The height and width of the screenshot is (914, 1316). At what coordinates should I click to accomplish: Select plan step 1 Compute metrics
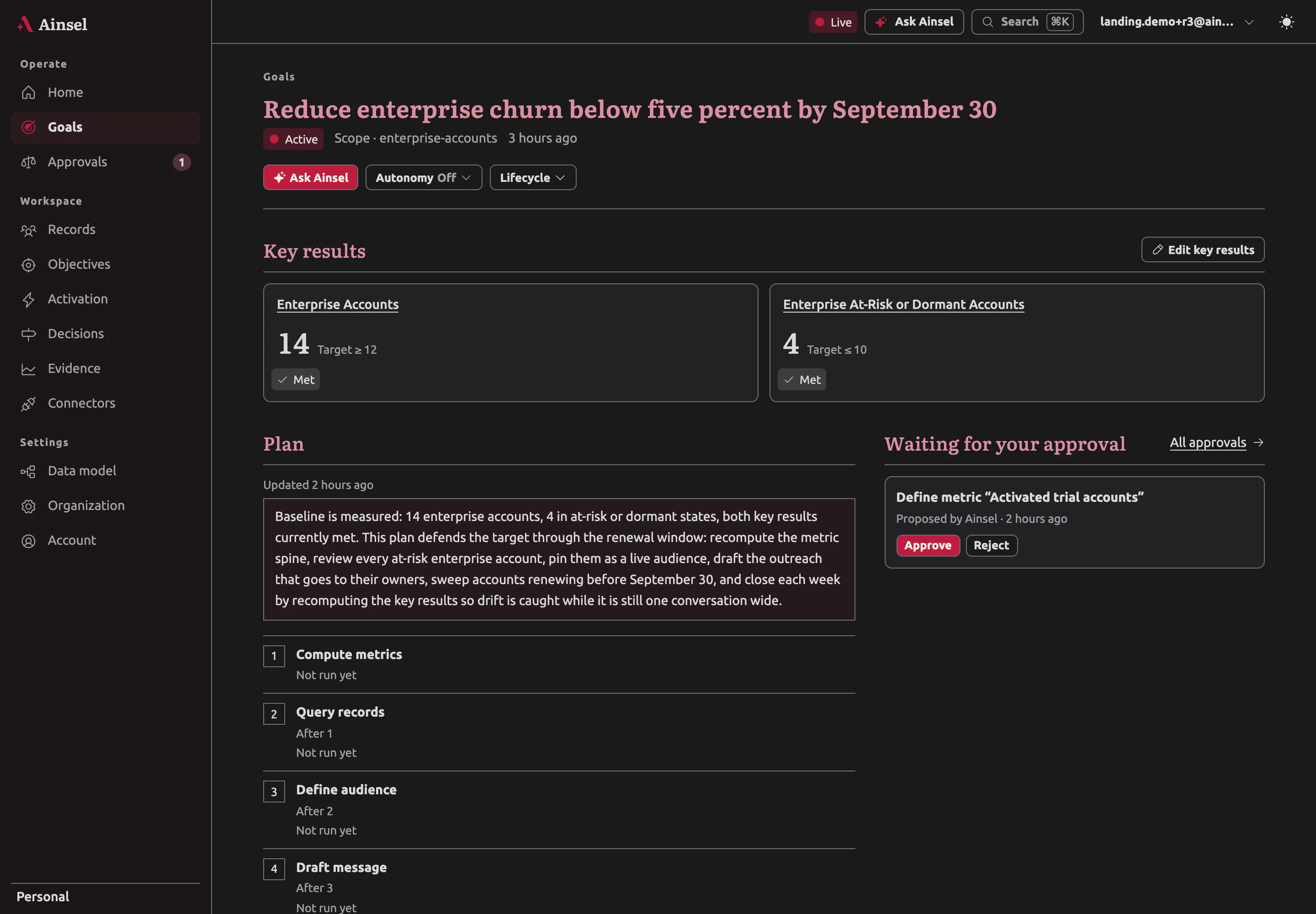(559, 665)
